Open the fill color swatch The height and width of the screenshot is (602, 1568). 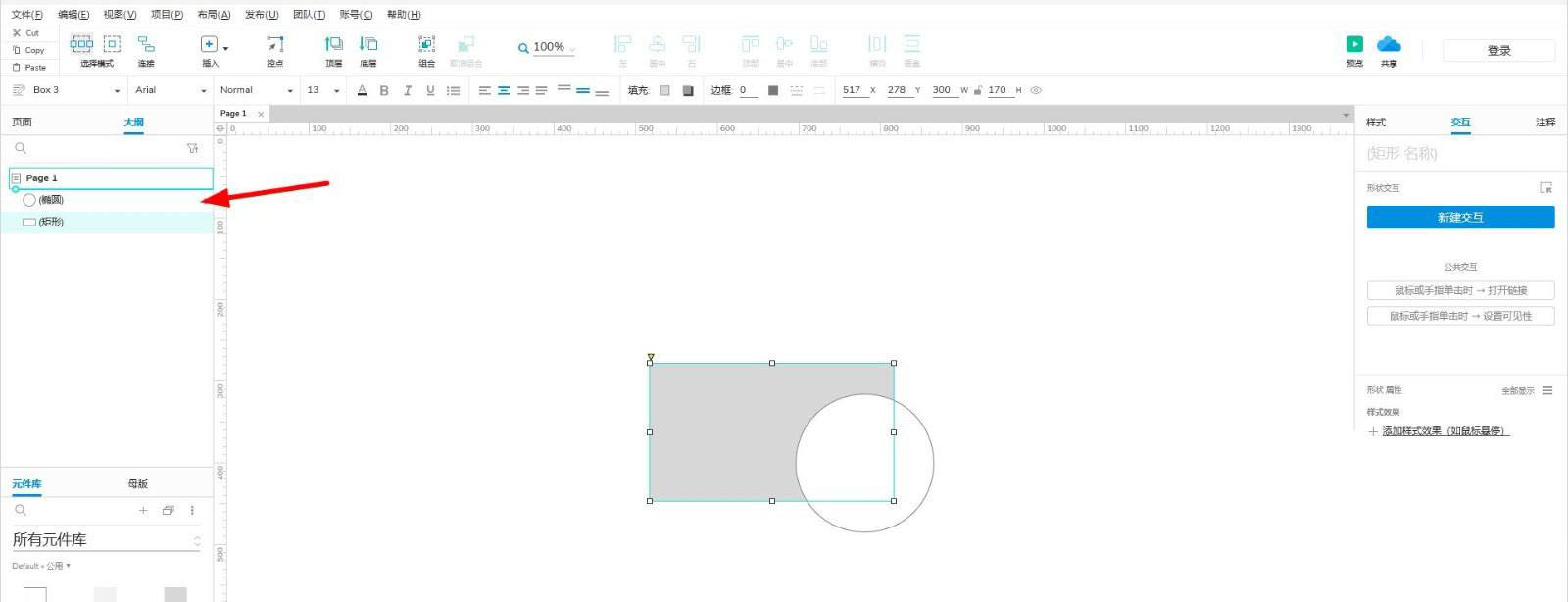pyautogui.click(x=664, y=90)
